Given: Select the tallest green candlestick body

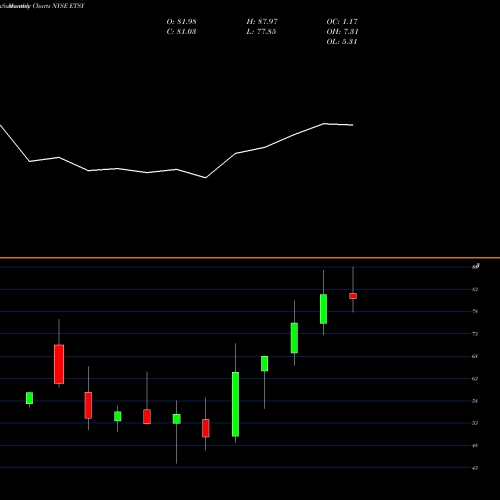Looking at the screenshot, I should tap(235, 404).
